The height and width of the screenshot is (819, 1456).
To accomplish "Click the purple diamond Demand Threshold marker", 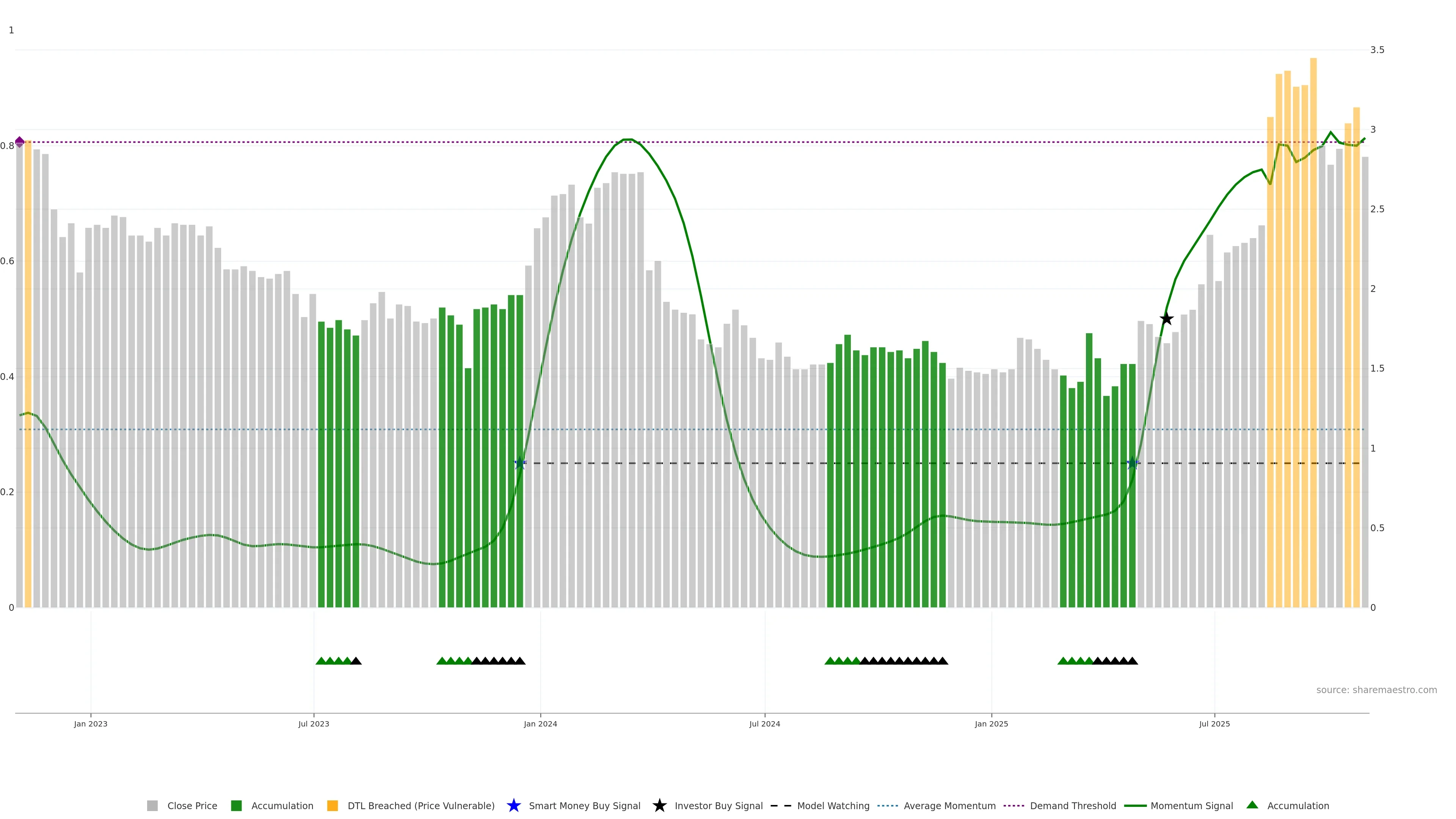I will [x=20, y=142].
